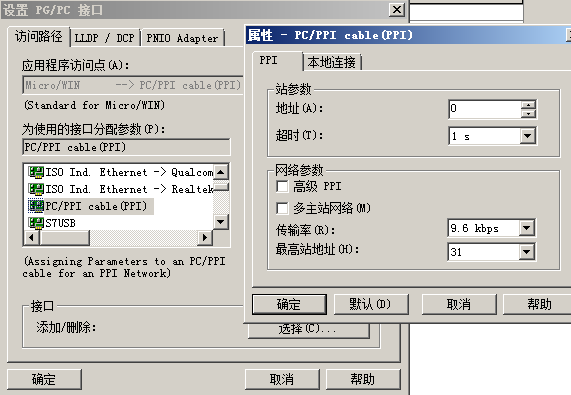
Task: Click interface list scroll up arrow
Action: (x=221, y=172)
